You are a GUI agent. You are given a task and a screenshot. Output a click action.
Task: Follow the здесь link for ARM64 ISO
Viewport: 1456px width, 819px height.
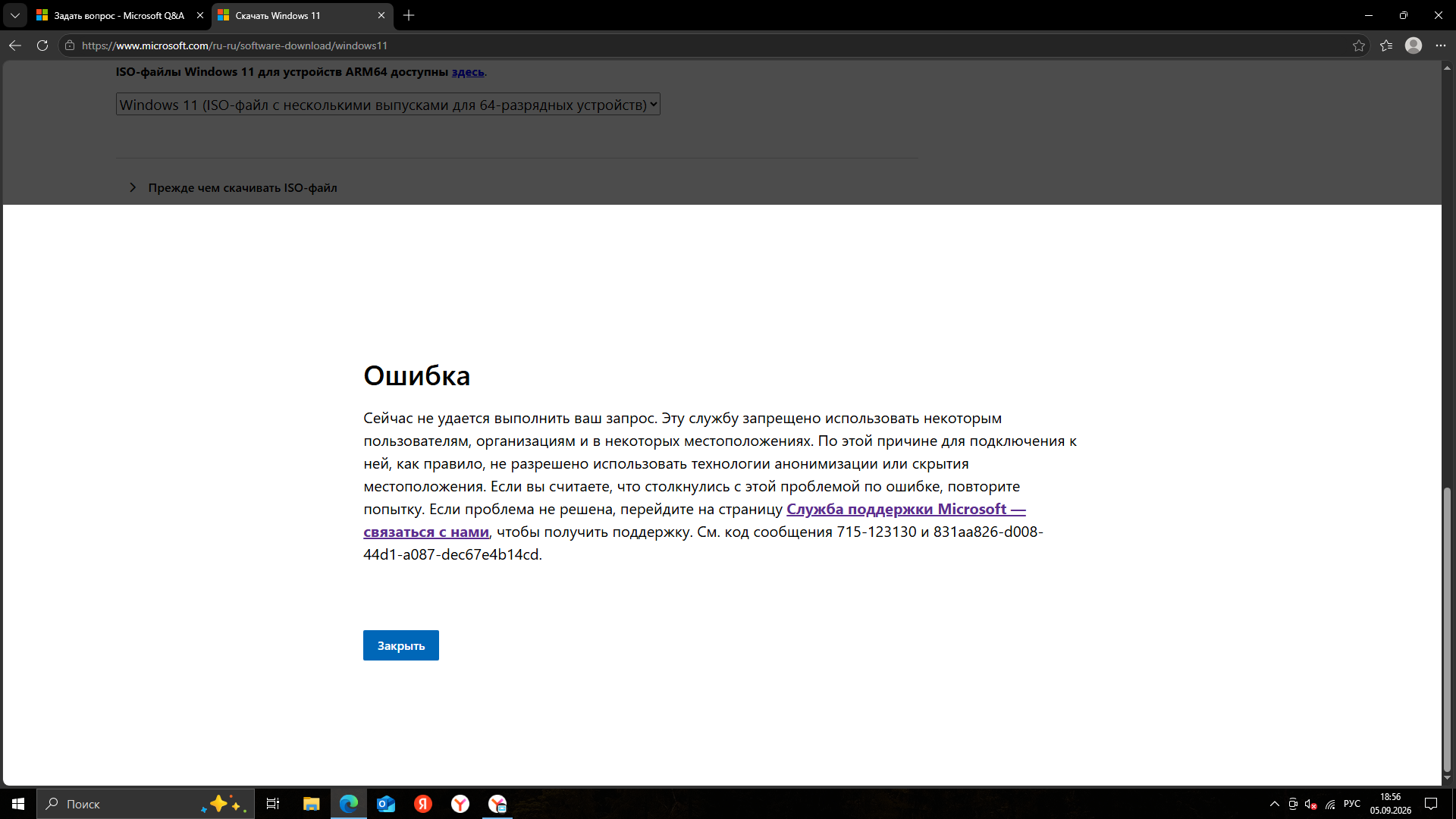(x=468, y=72)
